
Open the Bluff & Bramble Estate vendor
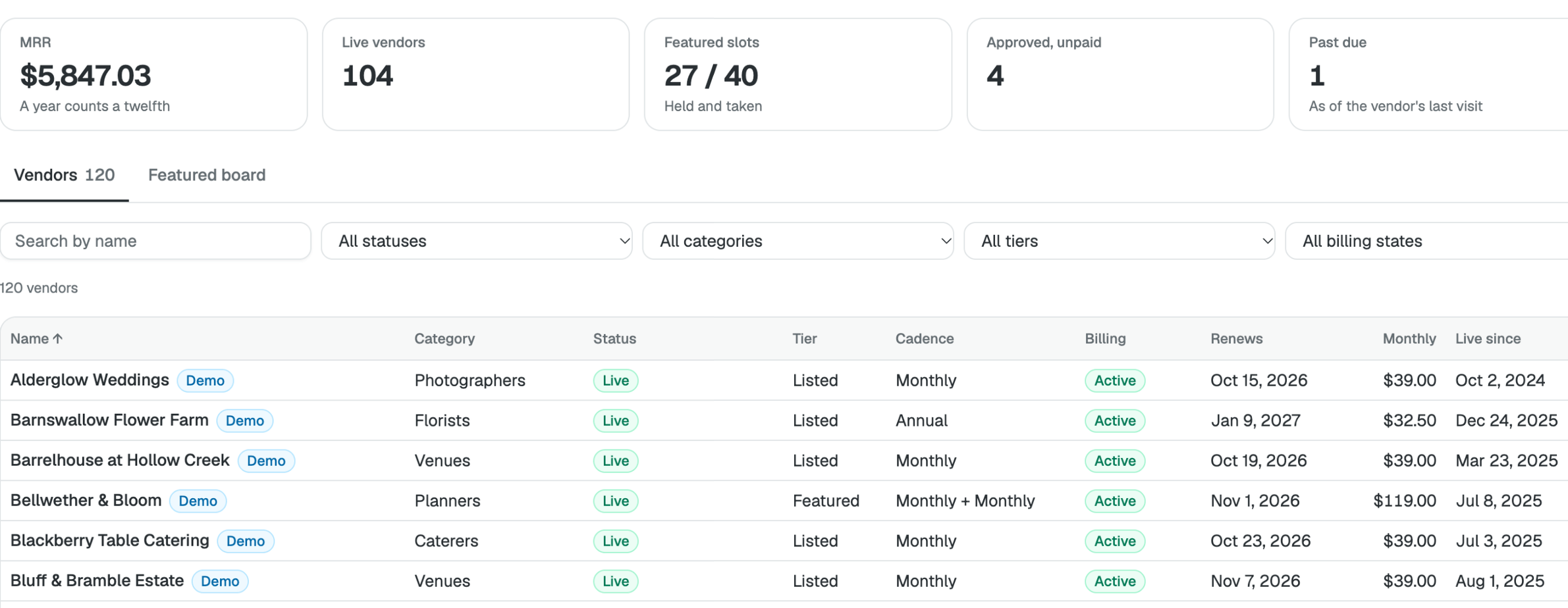[97, 581]
